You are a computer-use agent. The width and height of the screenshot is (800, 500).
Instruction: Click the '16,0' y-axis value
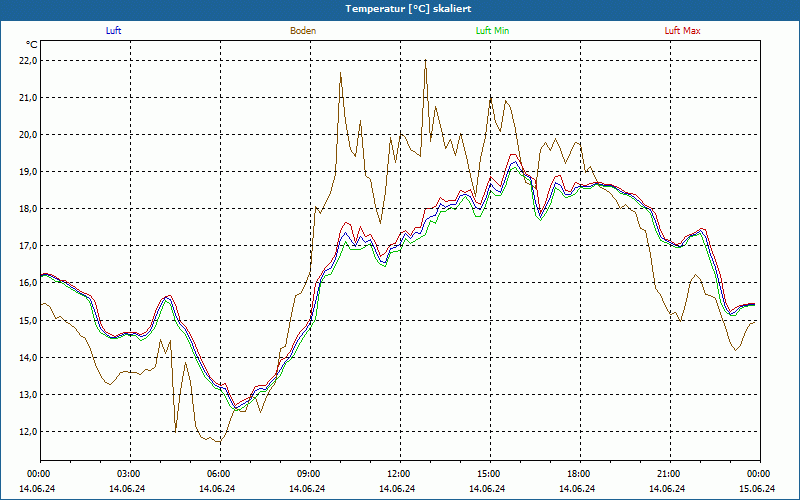point(28,283)
